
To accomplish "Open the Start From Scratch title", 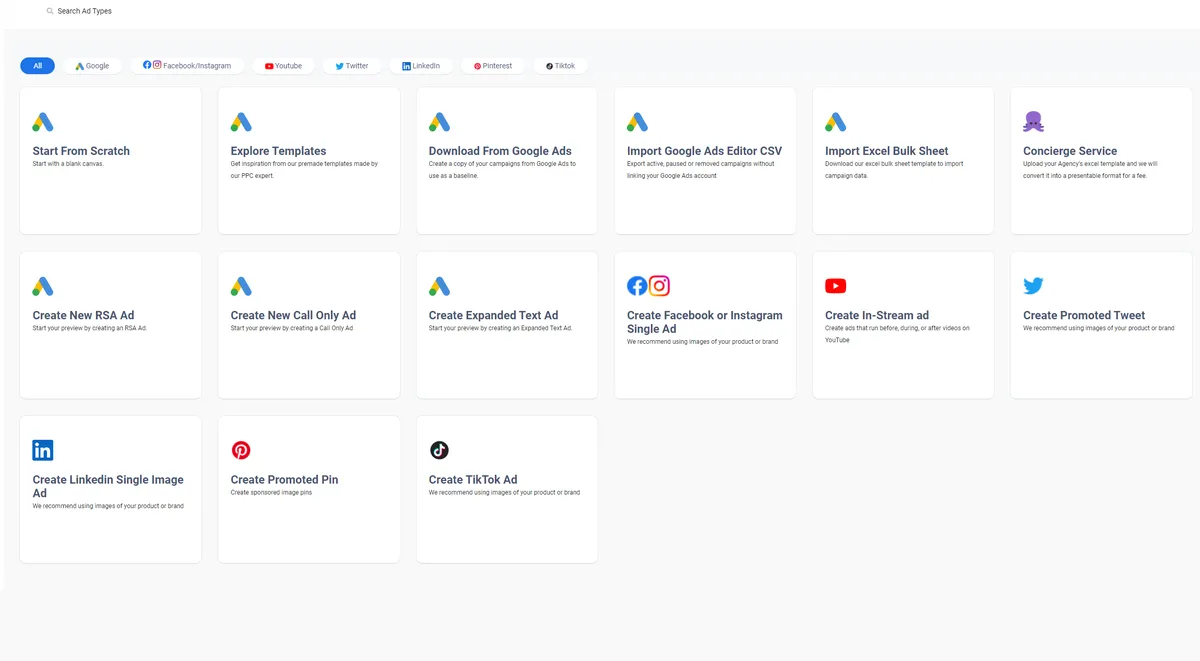I will tap(81, 151).
